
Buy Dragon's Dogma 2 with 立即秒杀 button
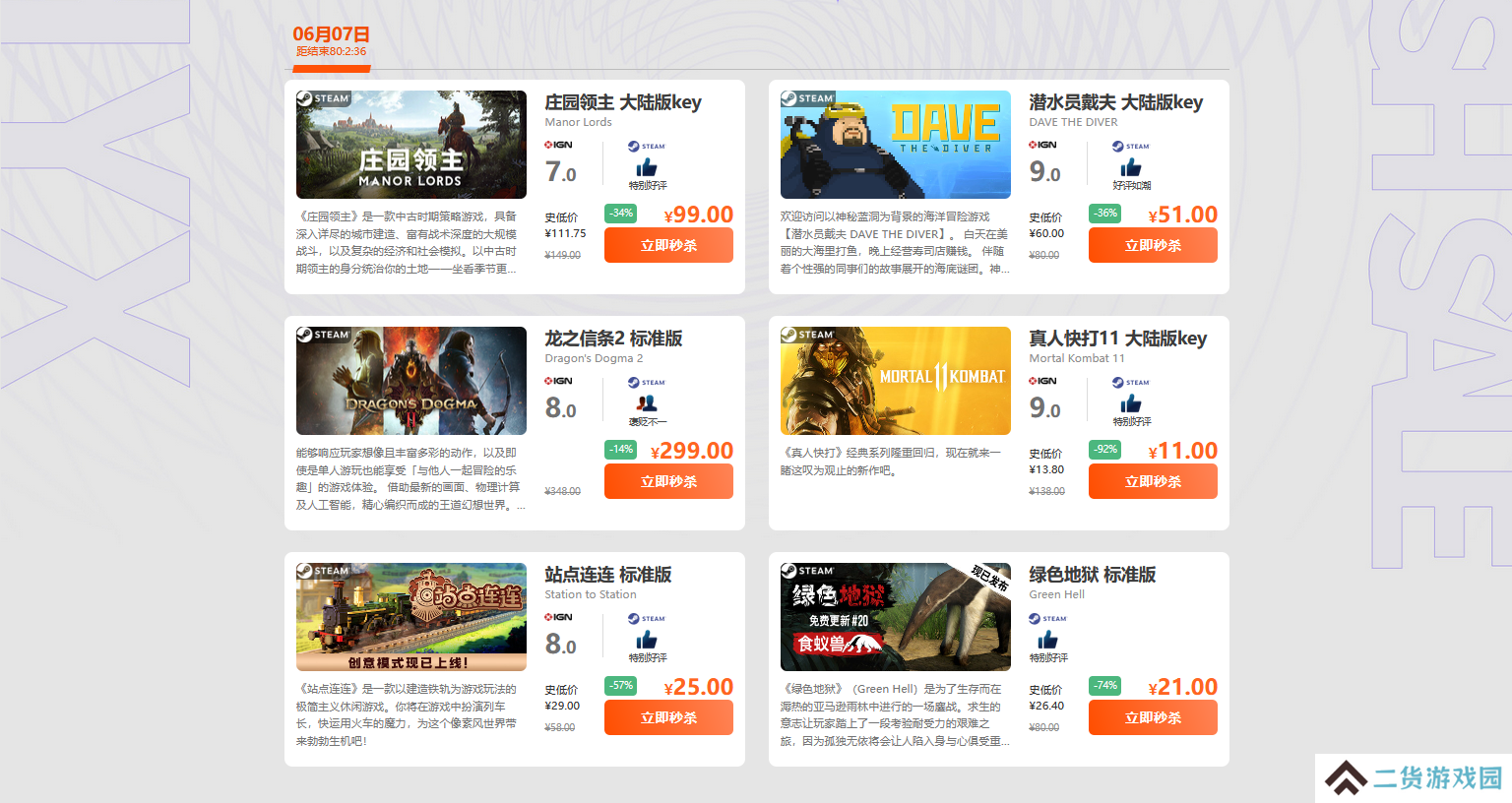[668, 481]
